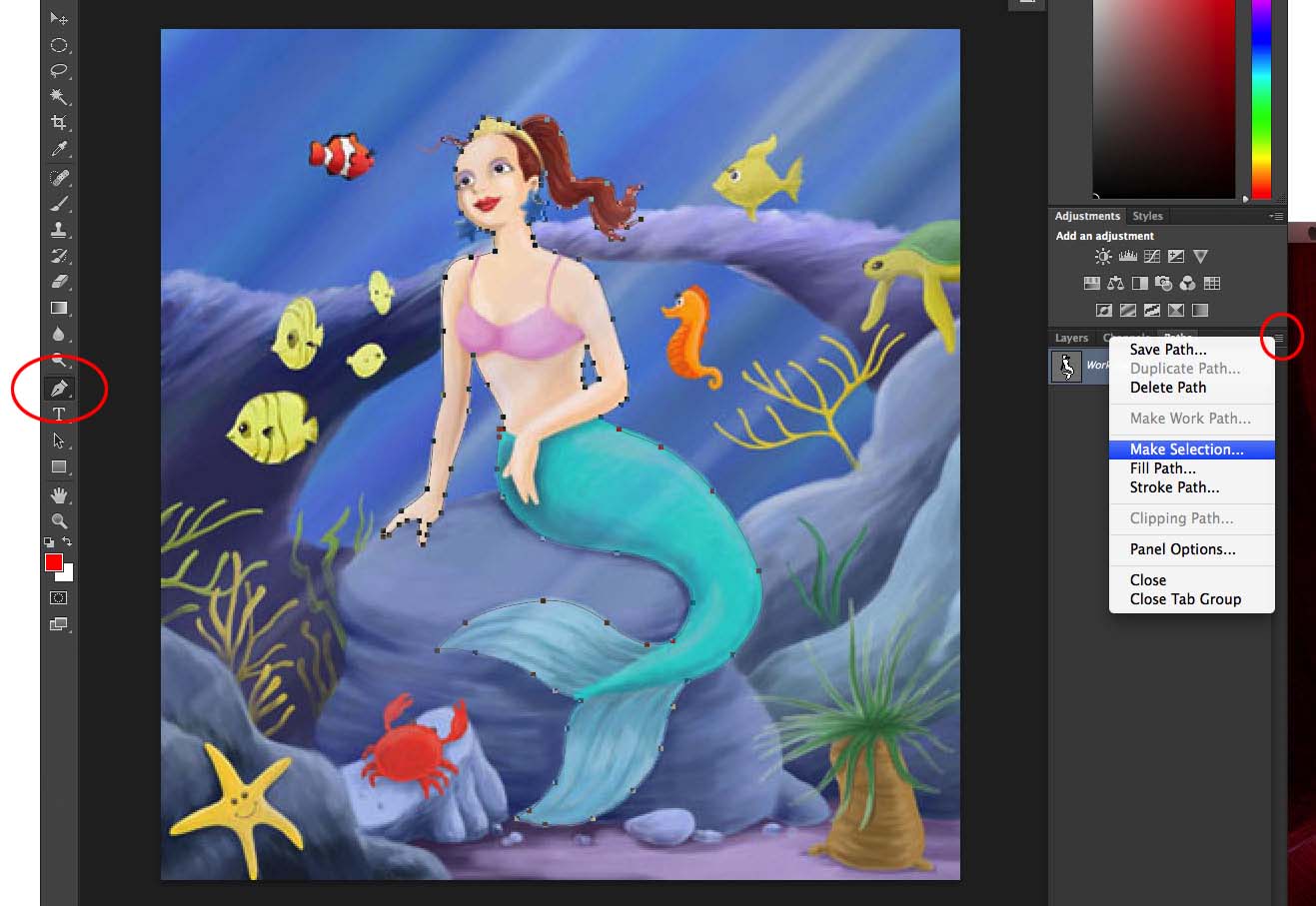Add a Color Lookup adjustment
This screenshot has height=906, width=1316.
[x=1212, y=283]
